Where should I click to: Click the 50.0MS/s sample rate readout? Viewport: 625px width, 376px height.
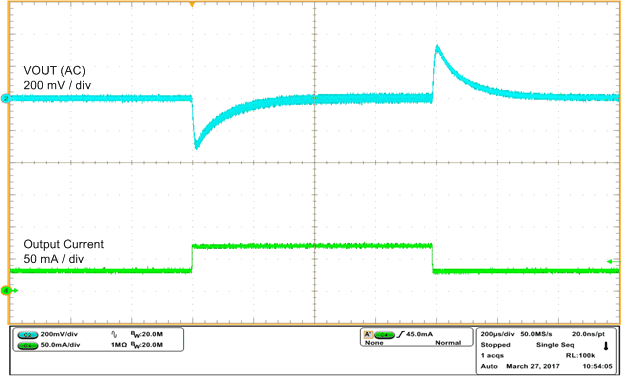coord(537,334)
